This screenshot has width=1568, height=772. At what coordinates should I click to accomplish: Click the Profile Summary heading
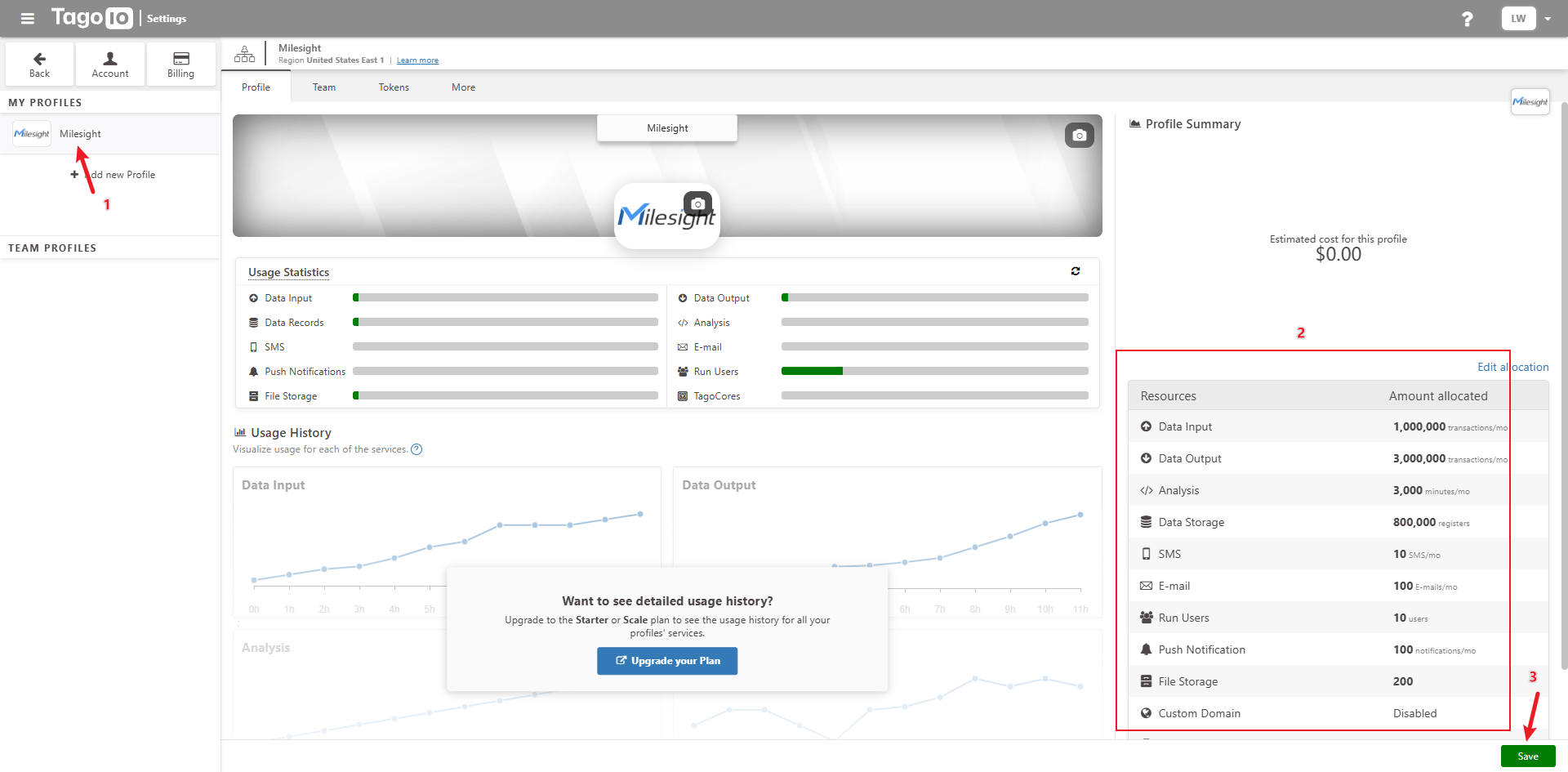pos(1193,124)
